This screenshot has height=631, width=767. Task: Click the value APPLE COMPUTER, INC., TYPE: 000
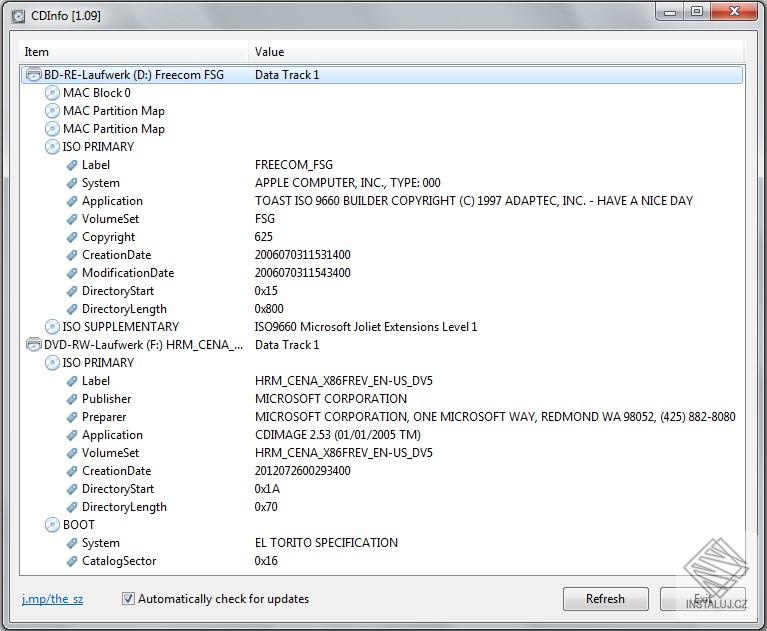pos(348,183)
